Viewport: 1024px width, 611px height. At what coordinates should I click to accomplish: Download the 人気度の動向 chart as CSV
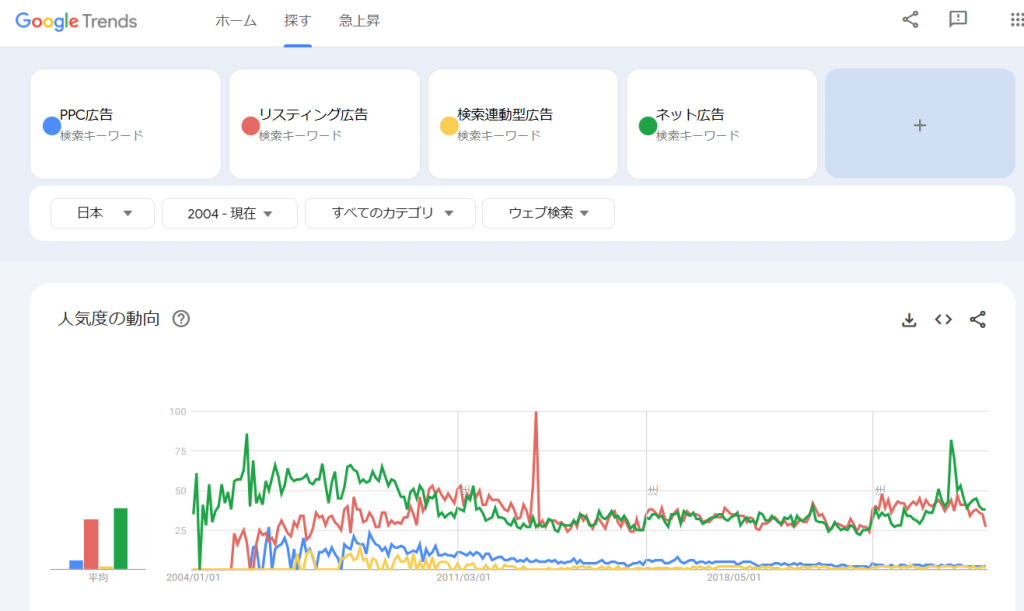(909, 320)
